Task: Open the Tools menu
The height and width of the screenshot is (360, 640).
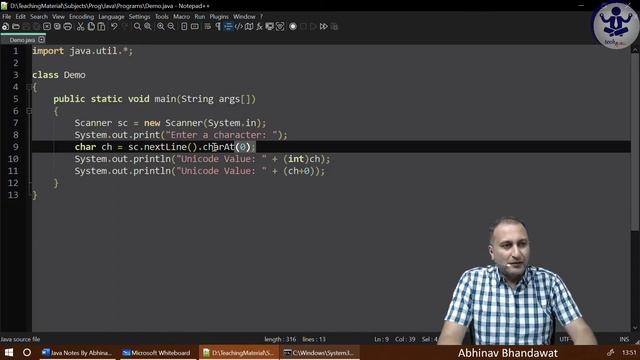Action: tap(162, 17)
